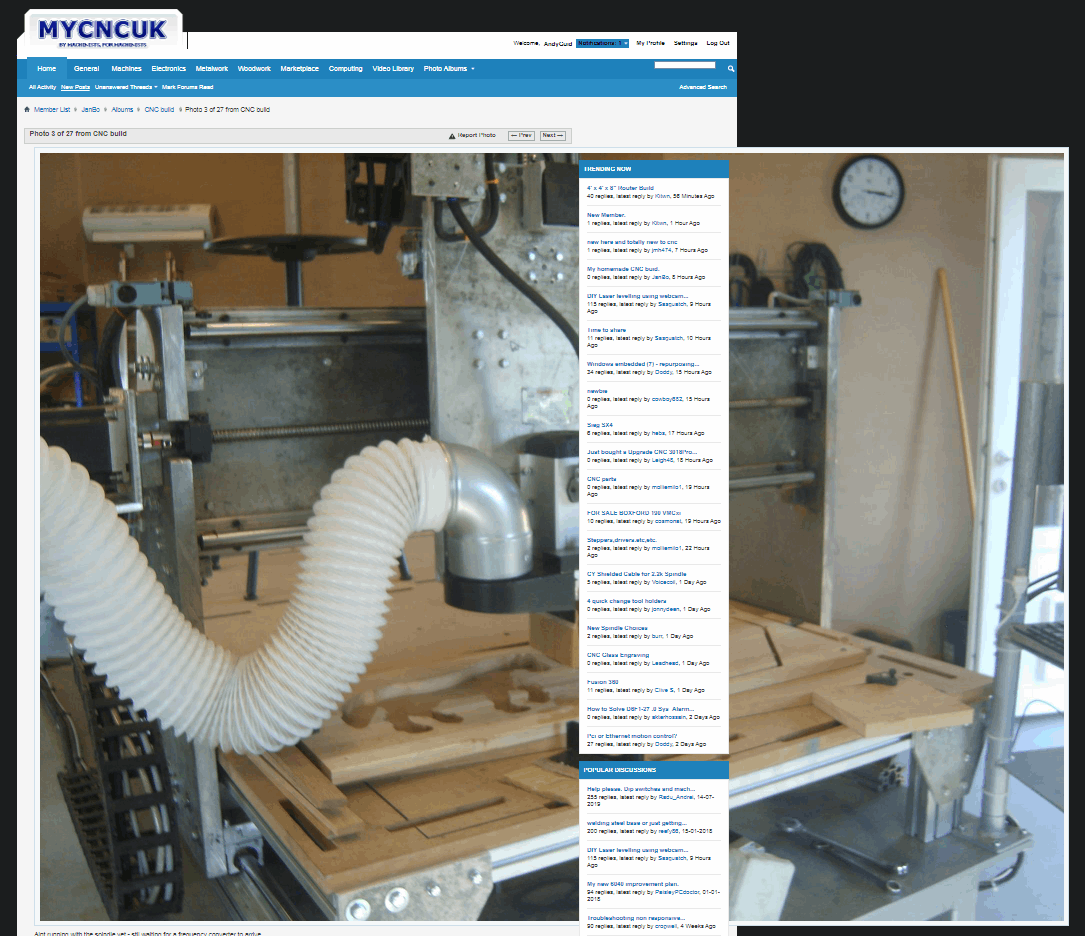Open the Notifications dropdown
This screenshot has height=936, width=1085.
point(602,44)
